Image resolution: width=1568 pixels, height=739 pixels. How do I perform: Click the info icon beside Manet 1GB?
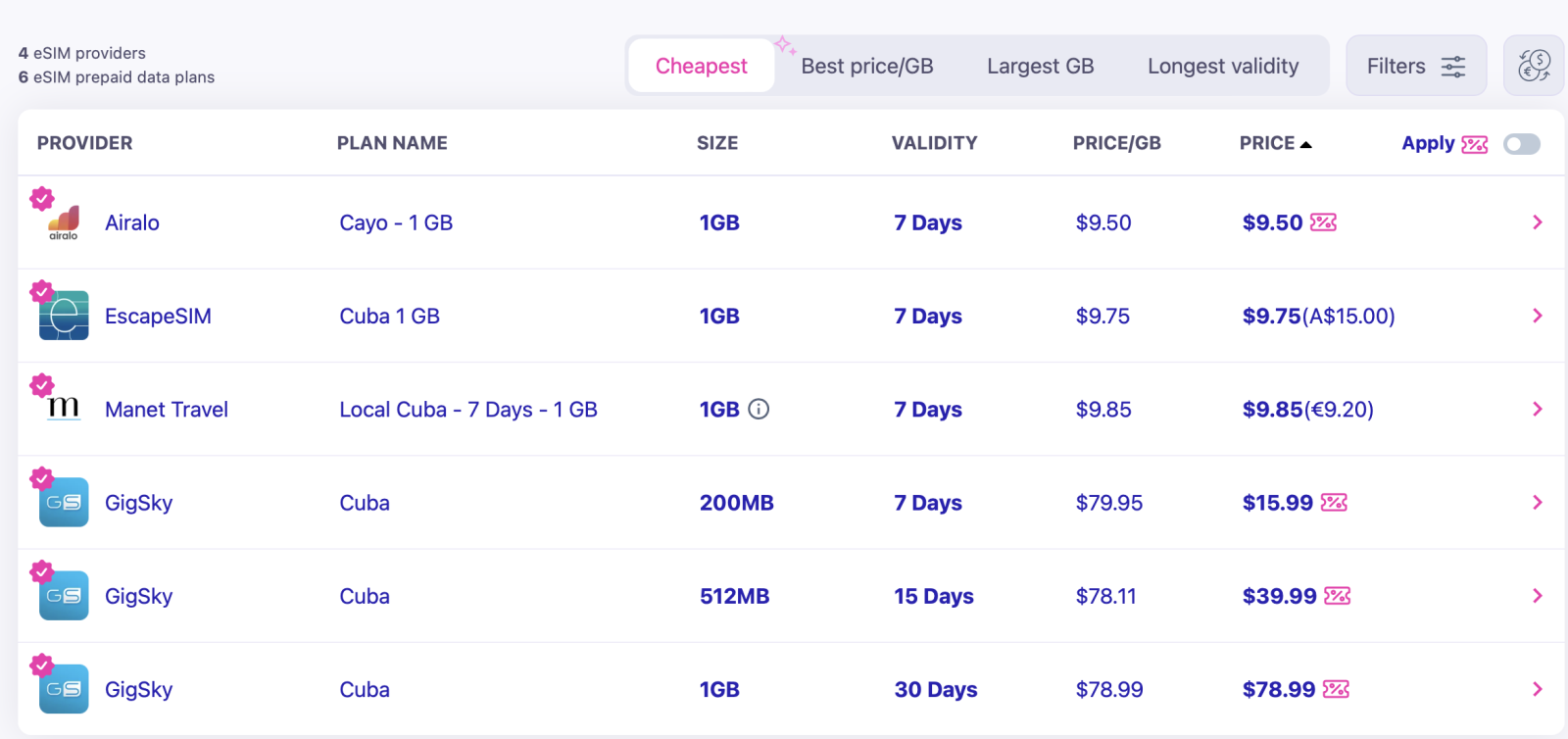(759, 409)
